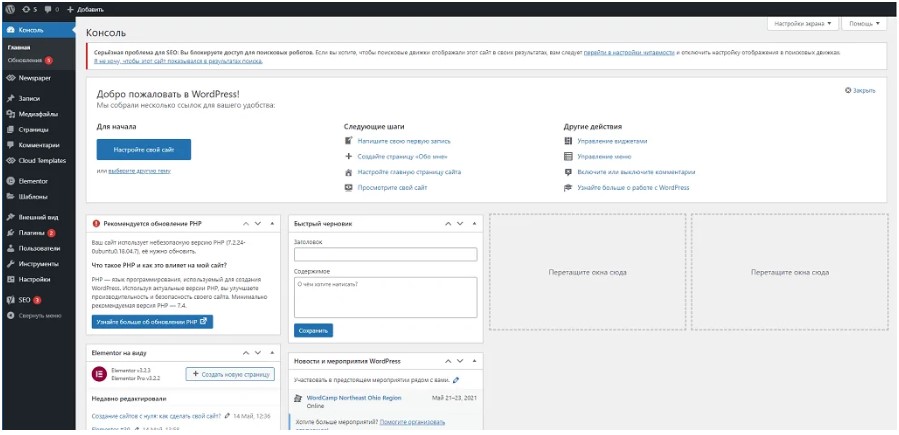The height and width of the screenshot is (435, 899).
Task: Move Быстрый черновик widget up
Action: (x=448, y=224)
